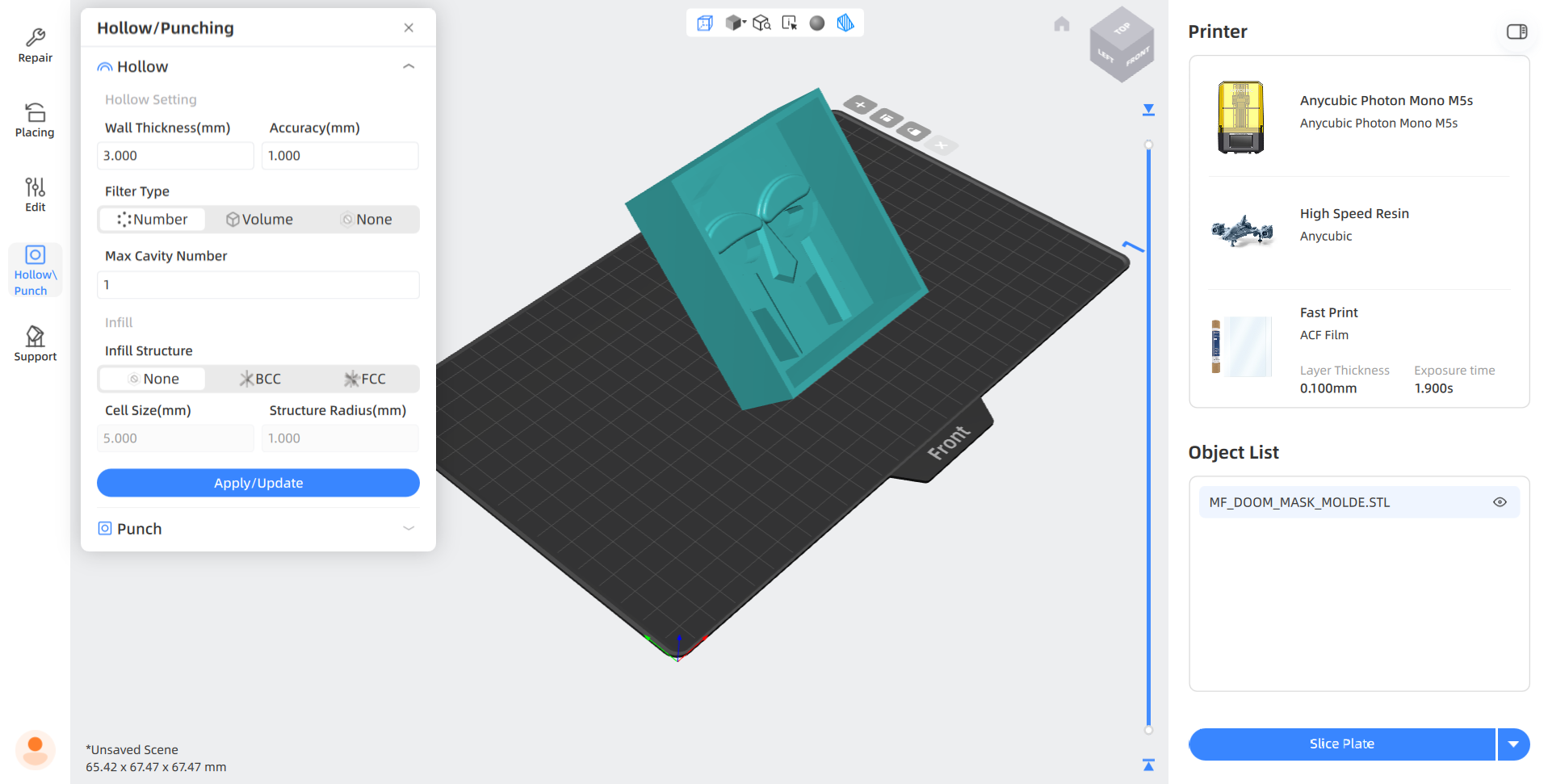Open the Edit tool in sidebar
The image size is (1548, 784).
(x=35, y=195)
